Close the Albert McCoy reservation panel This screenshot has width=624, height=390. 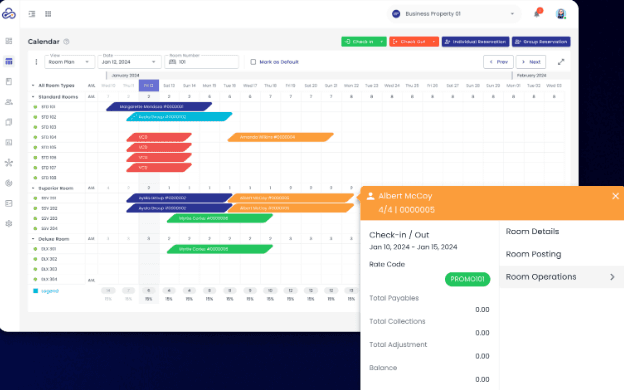615,196
